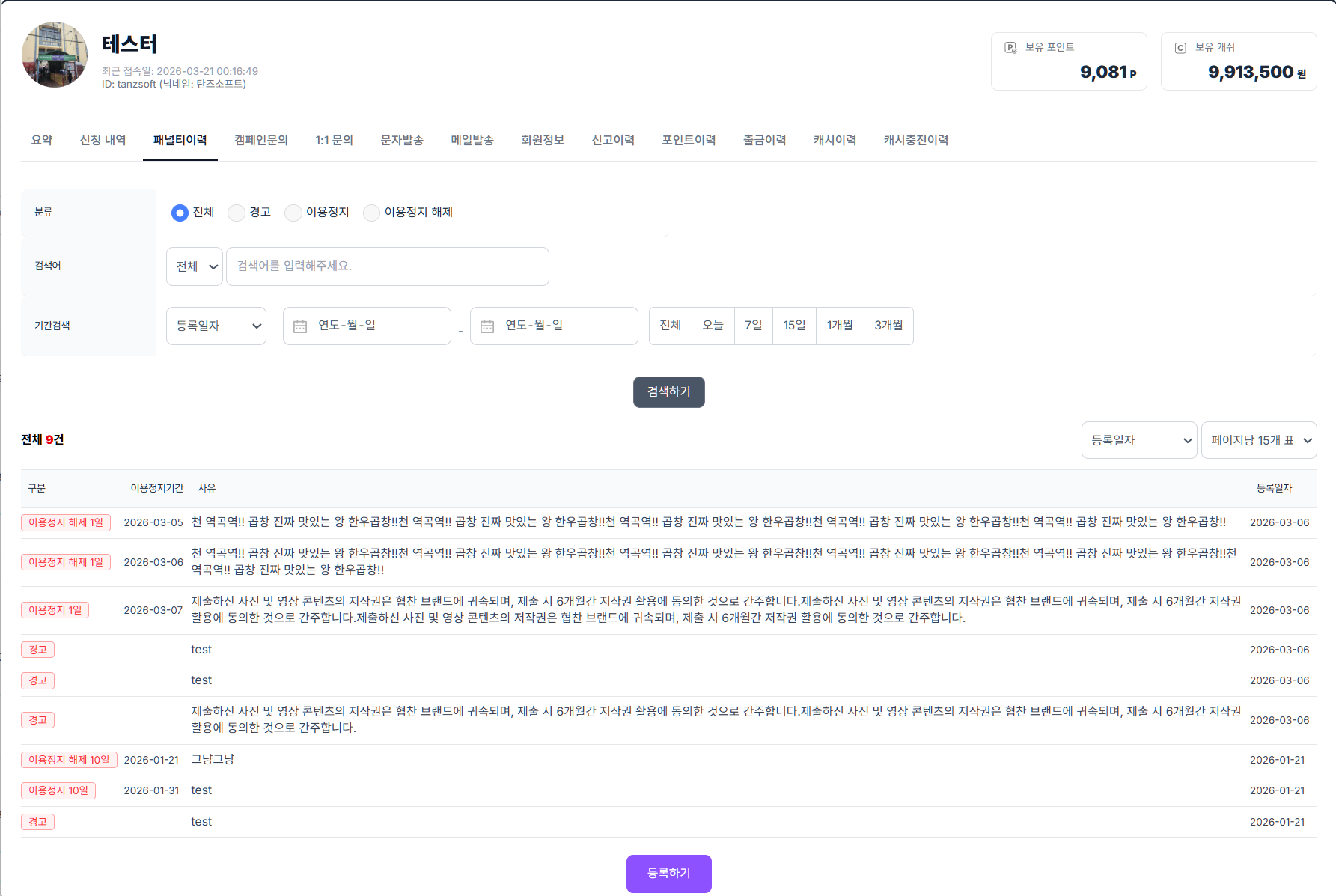Select the 오늘 period filter

pyautogui.click(x=712, y=325)
